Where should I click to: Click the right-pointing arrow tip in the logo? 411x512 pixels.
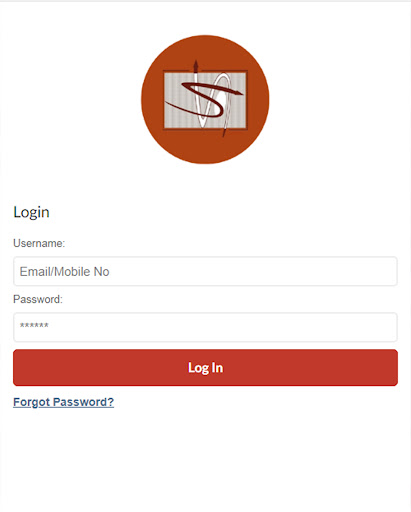pos(239,93)
